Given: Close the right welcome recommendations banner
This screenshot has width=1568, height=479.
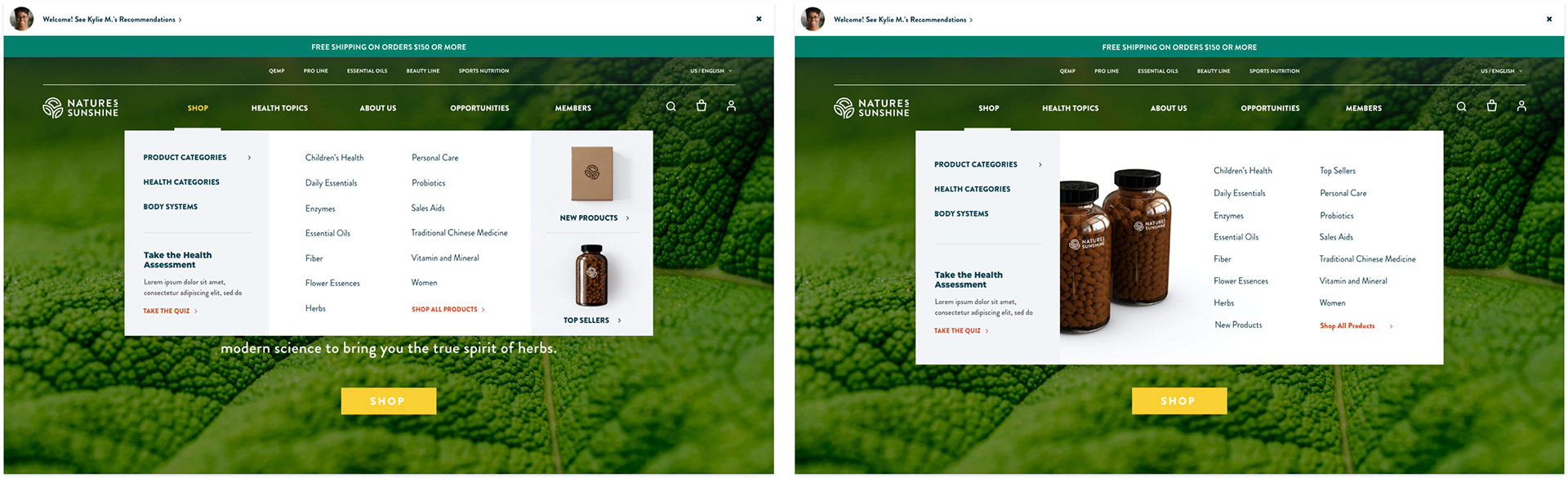Looking at the screenshot, I should click(x=1549, y=19).
